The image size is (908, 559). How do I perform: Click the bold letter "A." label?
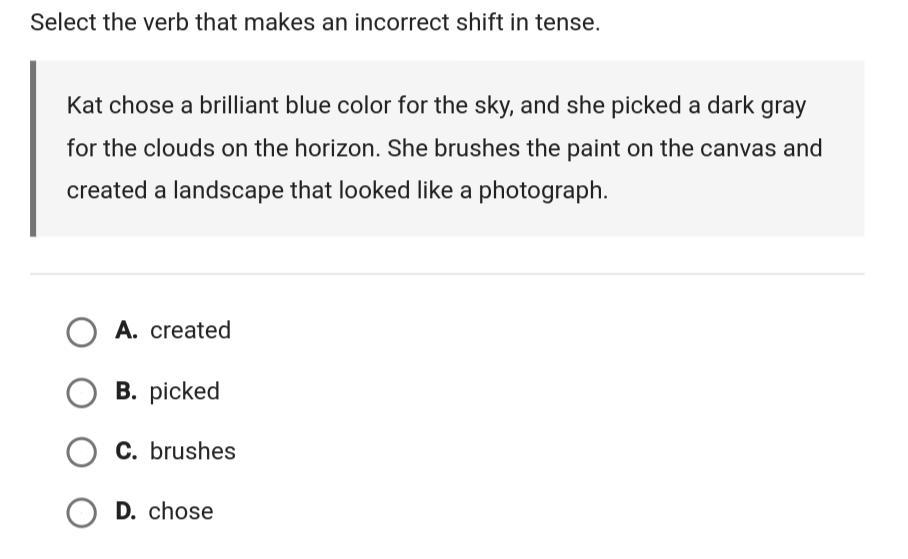point(126,330)
